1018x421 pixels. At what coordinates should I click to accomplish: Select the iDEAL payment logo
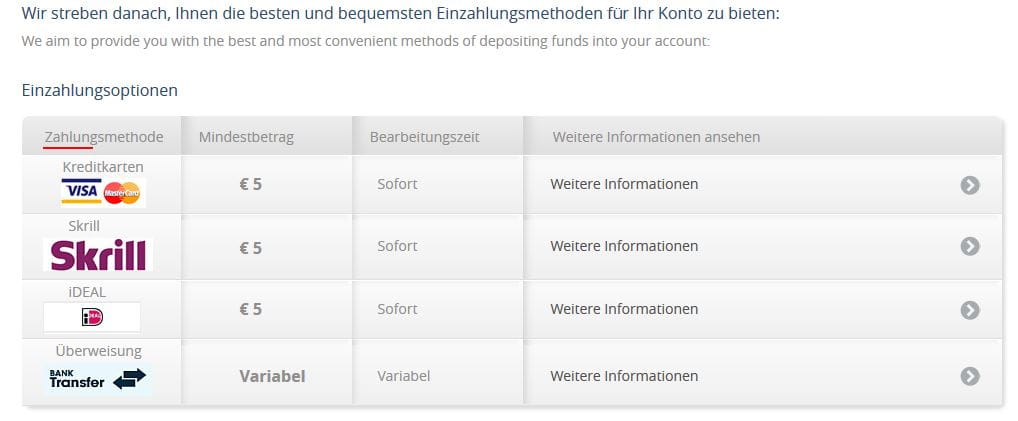92,317
